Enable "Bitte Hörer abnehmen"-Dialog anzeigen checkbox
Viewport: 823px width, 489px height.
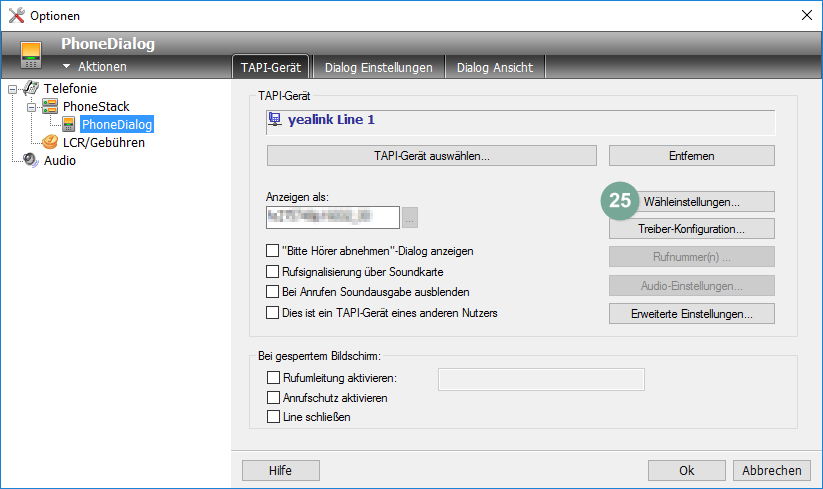[x=273, y=251]
